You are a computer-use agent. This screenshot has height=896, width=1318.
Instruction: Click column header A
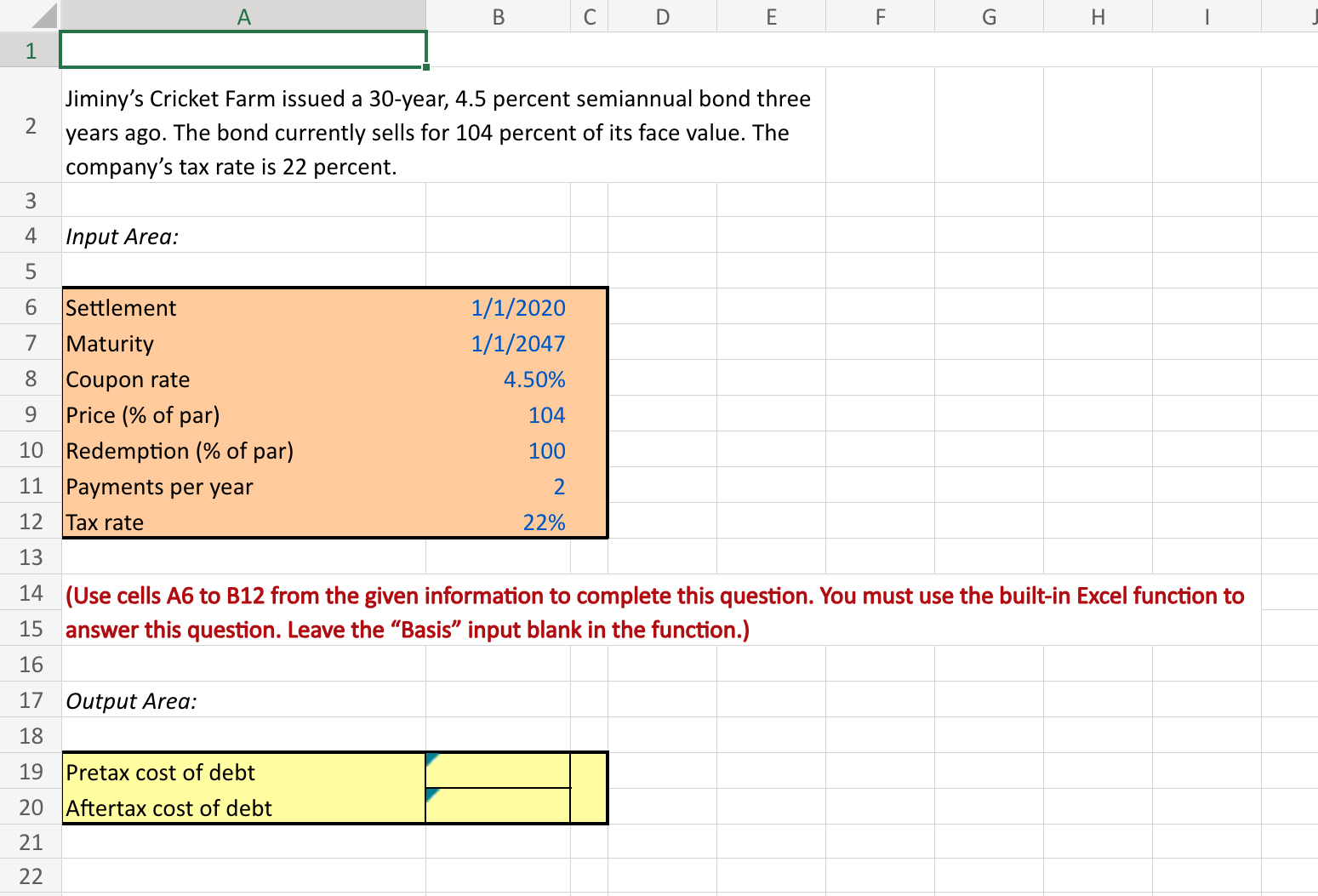point(242,15)
